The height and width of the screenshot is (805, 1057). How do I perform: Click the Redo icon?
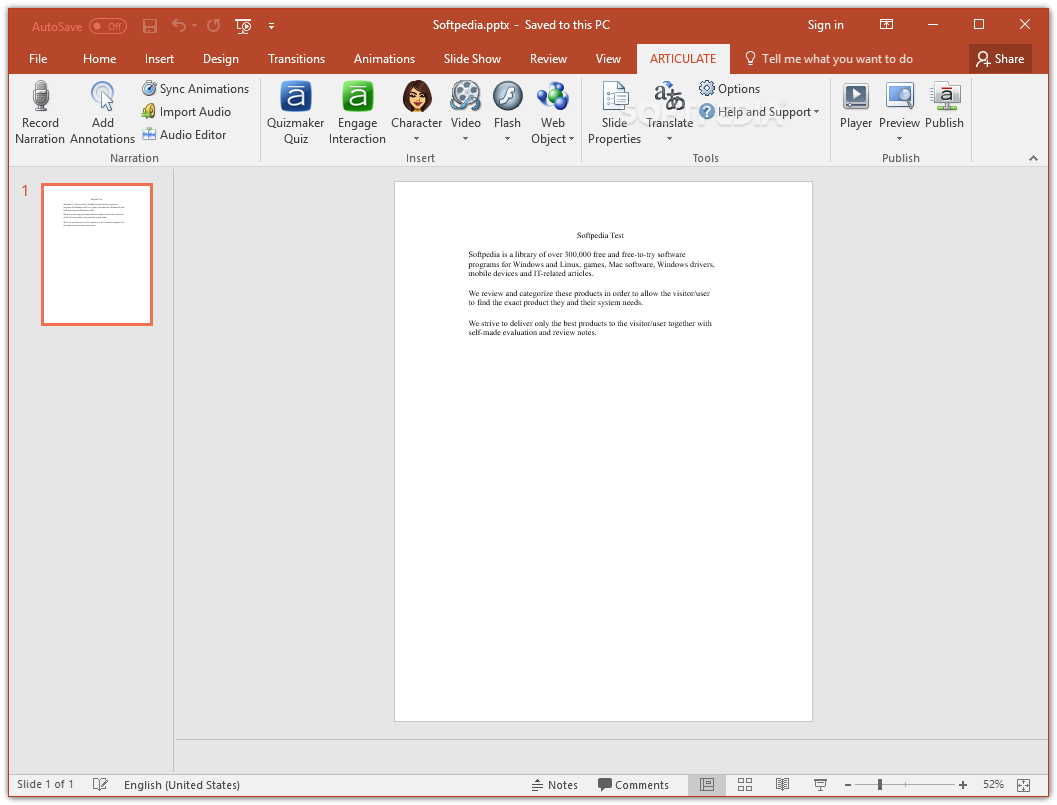[x=214, y=26]
